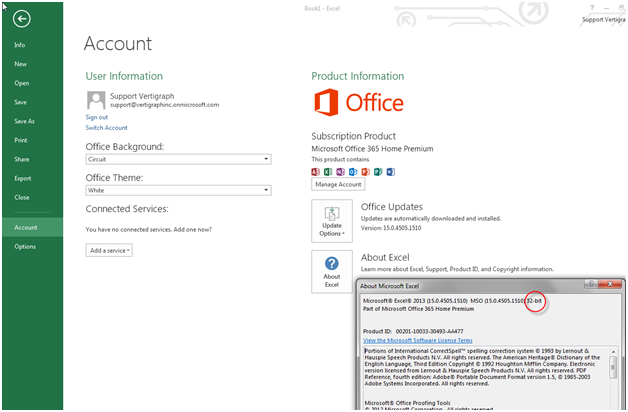
Task: Choose Close from the sidebar
Action: point(22,197)
